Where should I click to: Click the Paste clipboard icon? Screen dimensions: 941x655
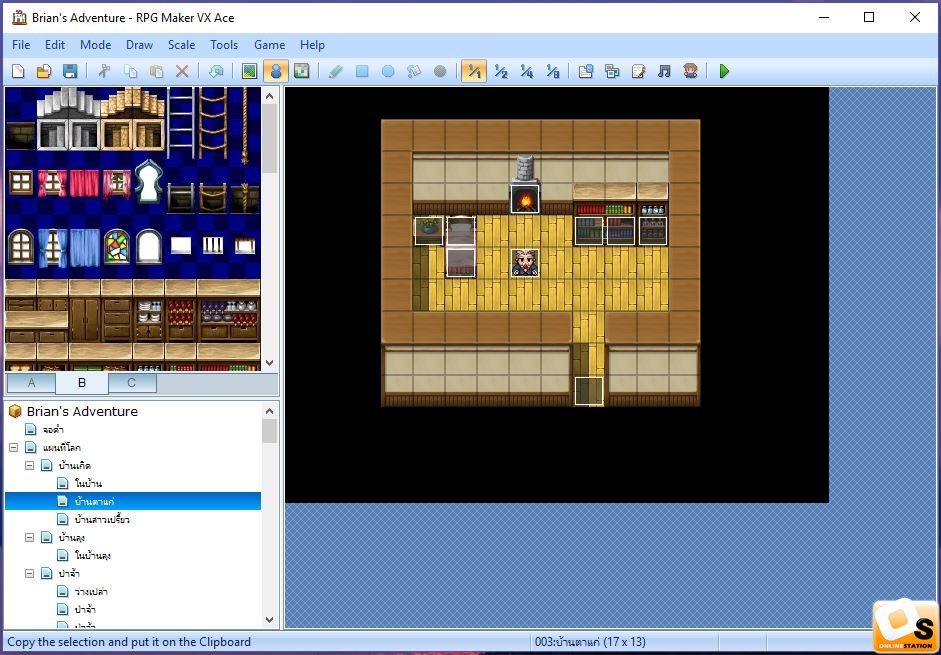[156, 71]
